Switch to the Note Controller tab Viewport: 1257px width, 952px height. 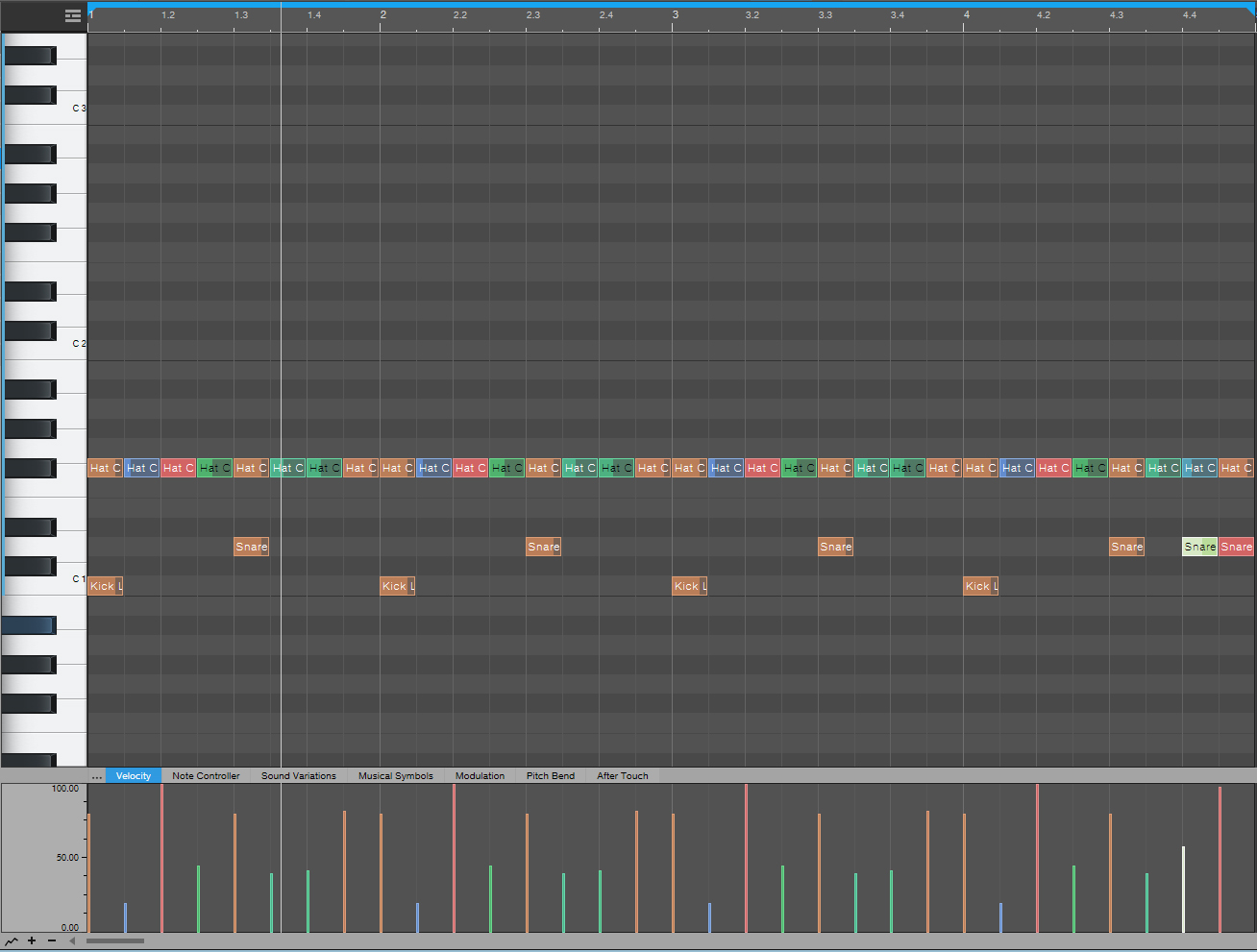pyautogui.click(x=206, y=776)
